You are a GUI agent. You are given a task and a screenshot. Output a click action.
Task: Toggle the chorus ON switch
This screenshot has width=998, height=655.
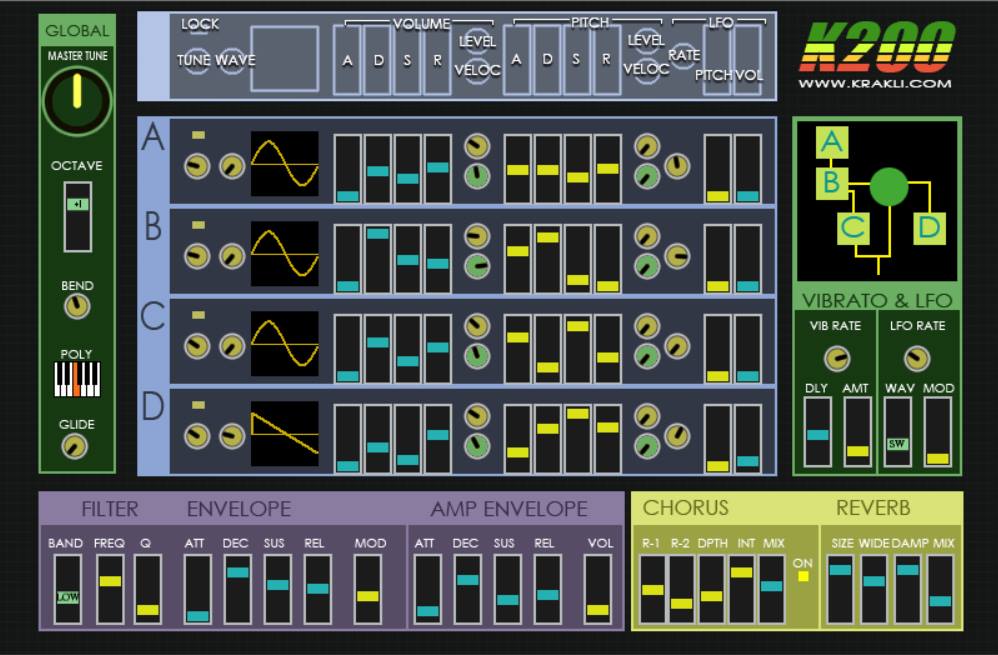803,576
